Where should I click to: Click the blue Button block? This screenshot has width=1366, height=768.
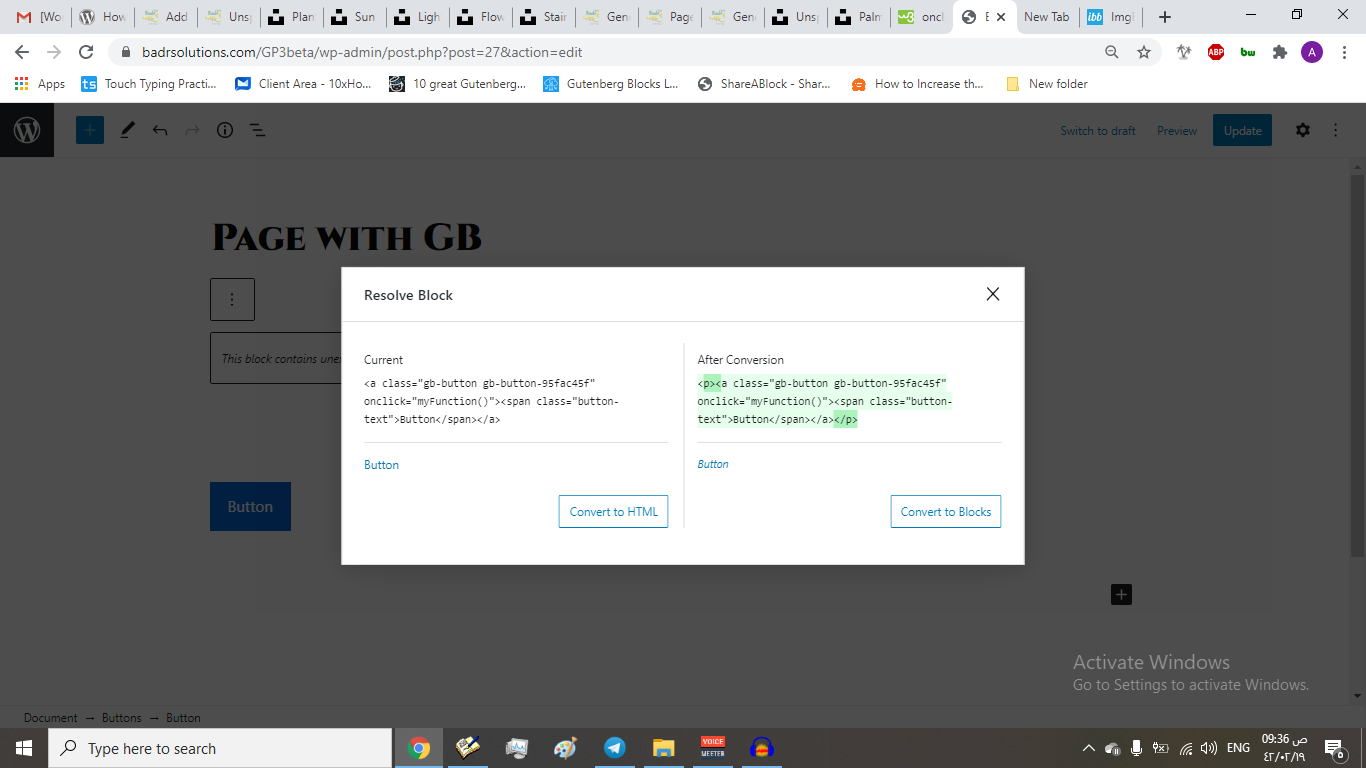pos(250,507)
